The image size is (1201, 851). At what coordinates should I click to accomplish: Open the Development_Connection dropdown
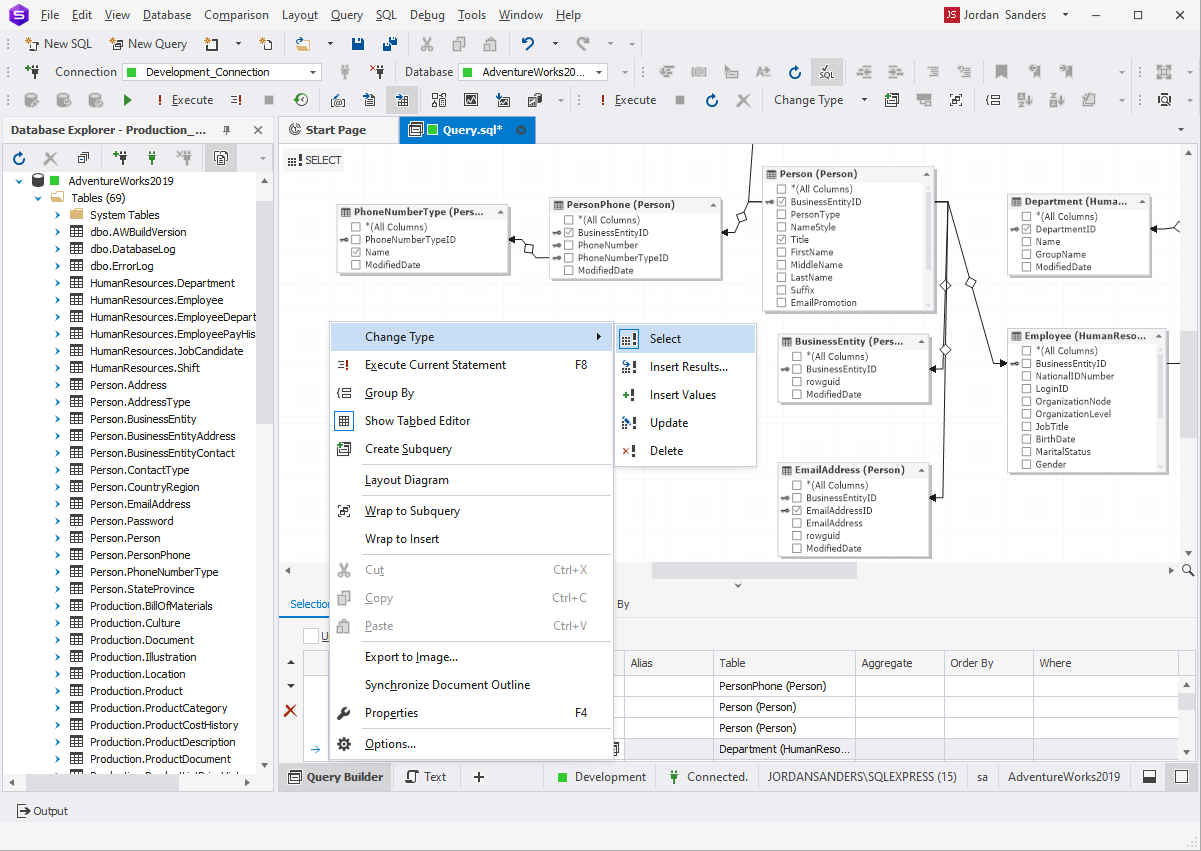click(313, 72)
